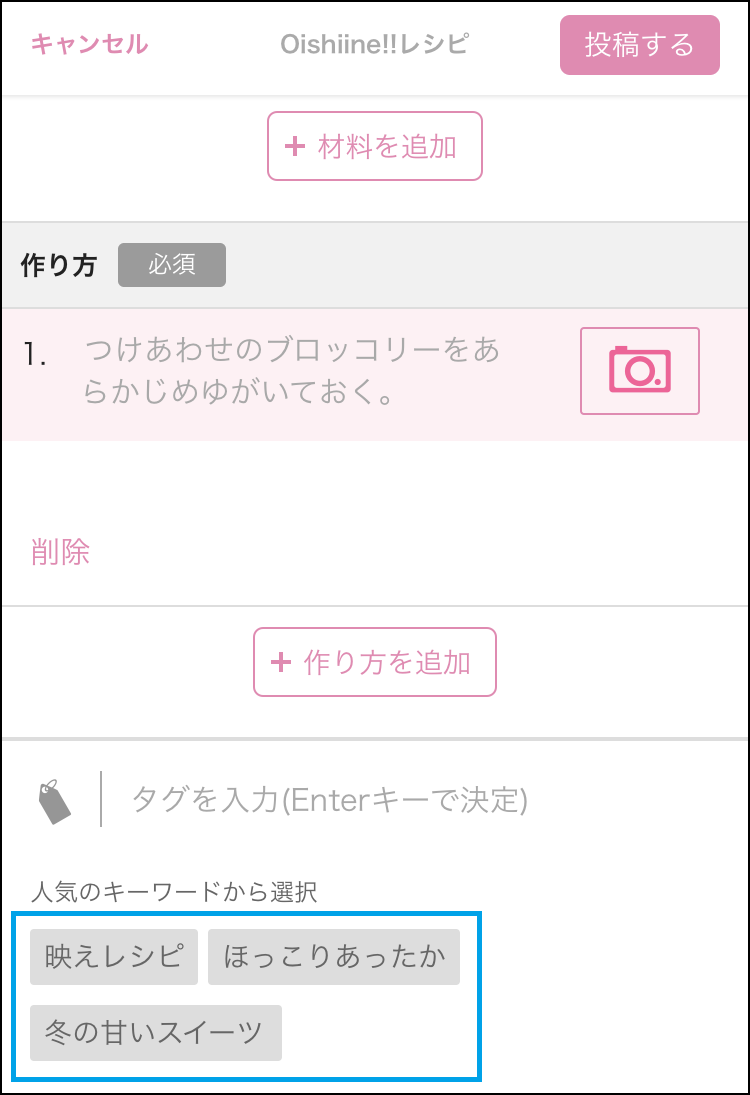Select the 映えレシピ keyword tag
This screenshot has width=750, height=1095.
114,957
